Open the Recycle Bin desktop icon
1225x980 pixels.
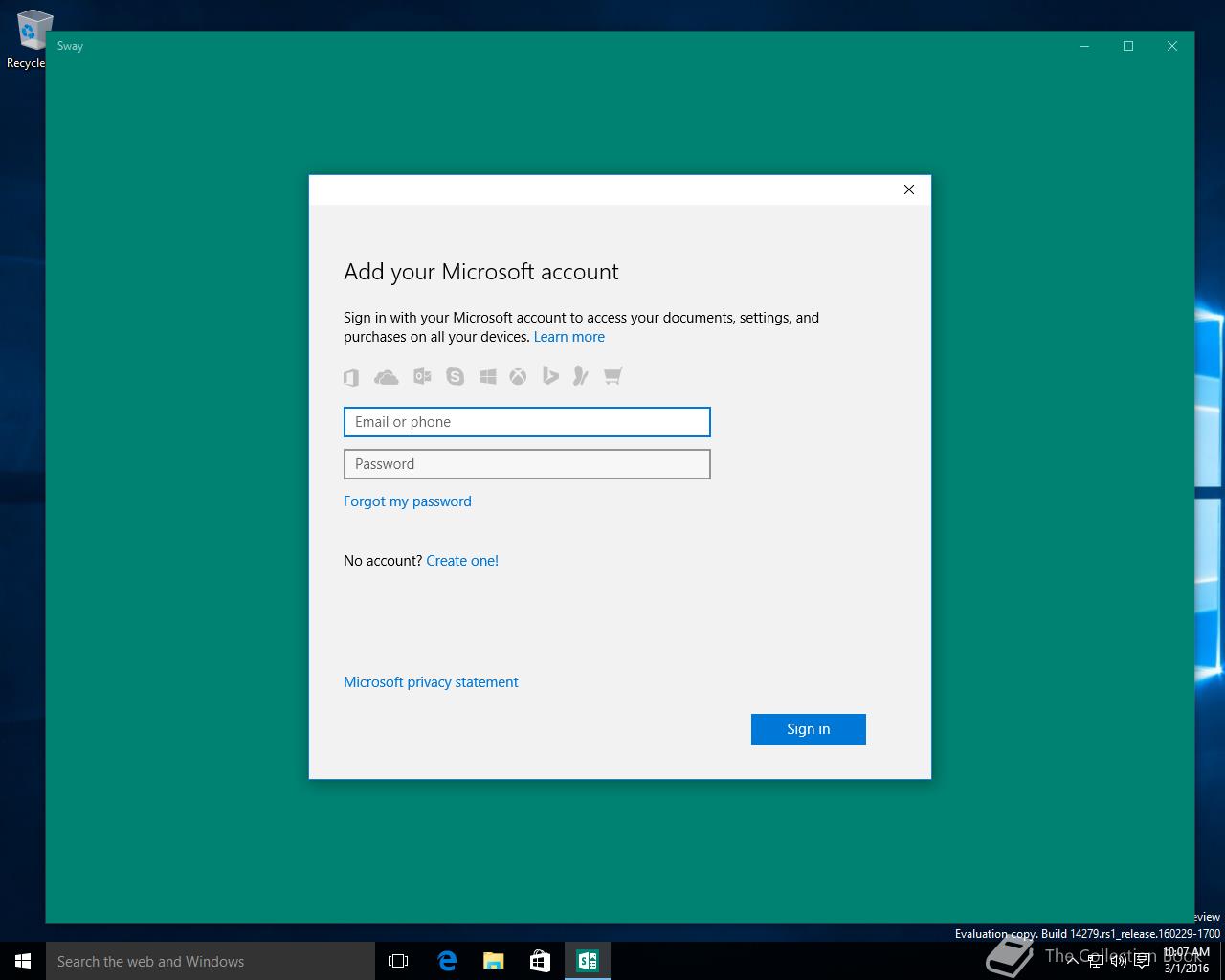(27, 38)
